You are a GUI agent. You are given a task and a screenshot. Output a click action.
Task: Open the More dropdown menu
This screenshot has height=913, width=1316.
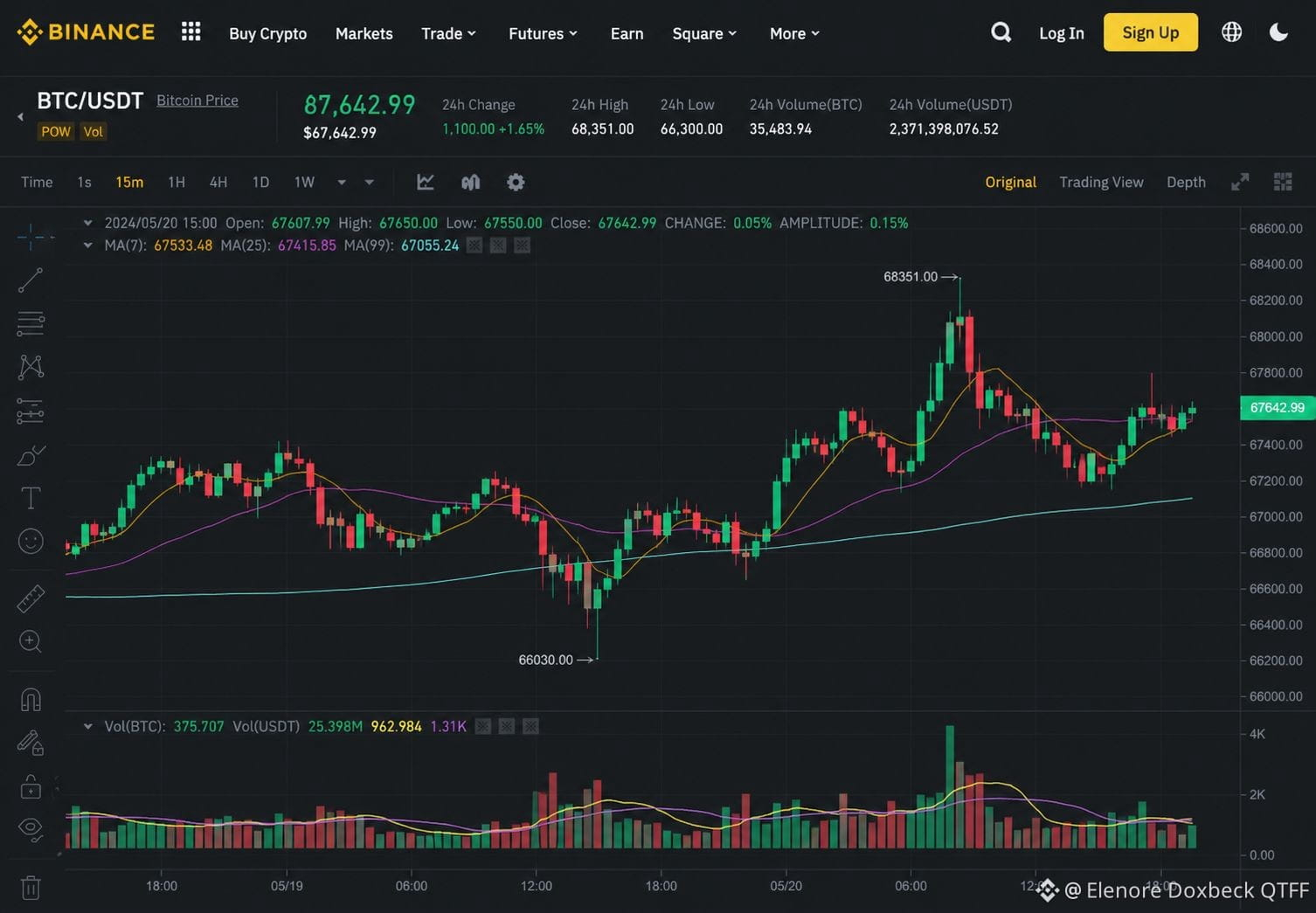pos(794,33)
